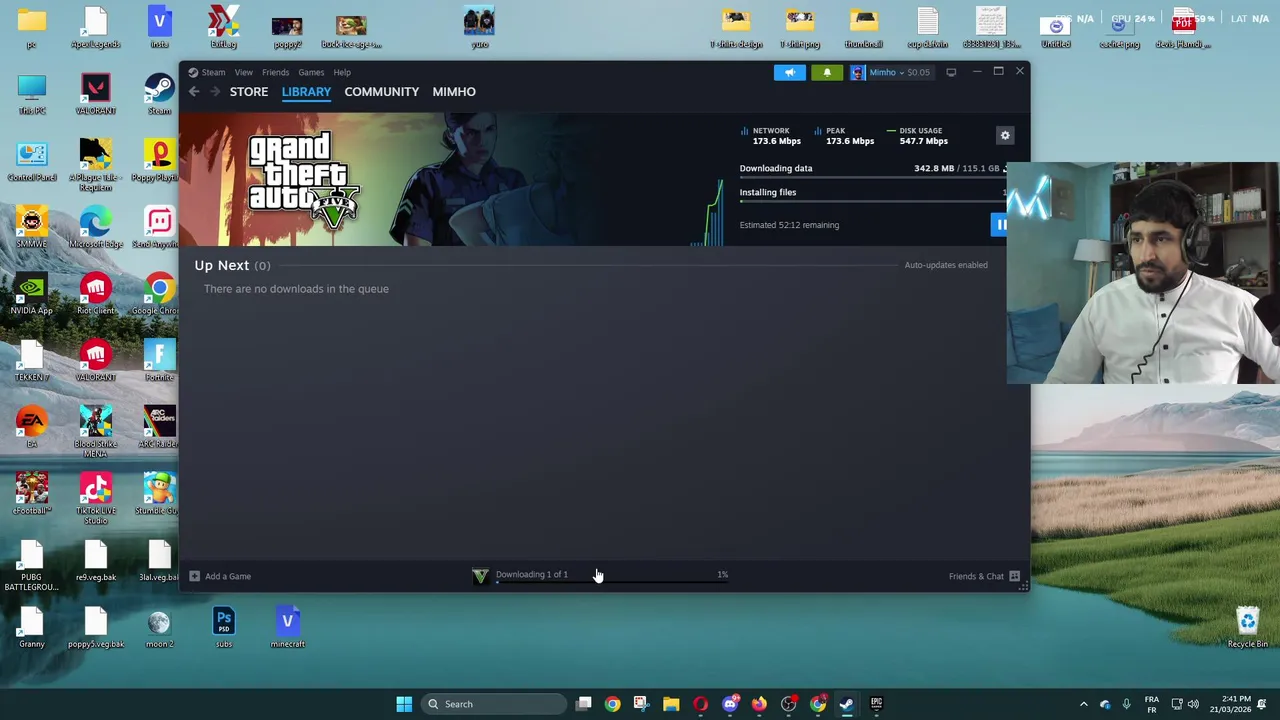Viewport: 1280px width, 720px height.
Task: Open the View menu
Action: (243, 72)
